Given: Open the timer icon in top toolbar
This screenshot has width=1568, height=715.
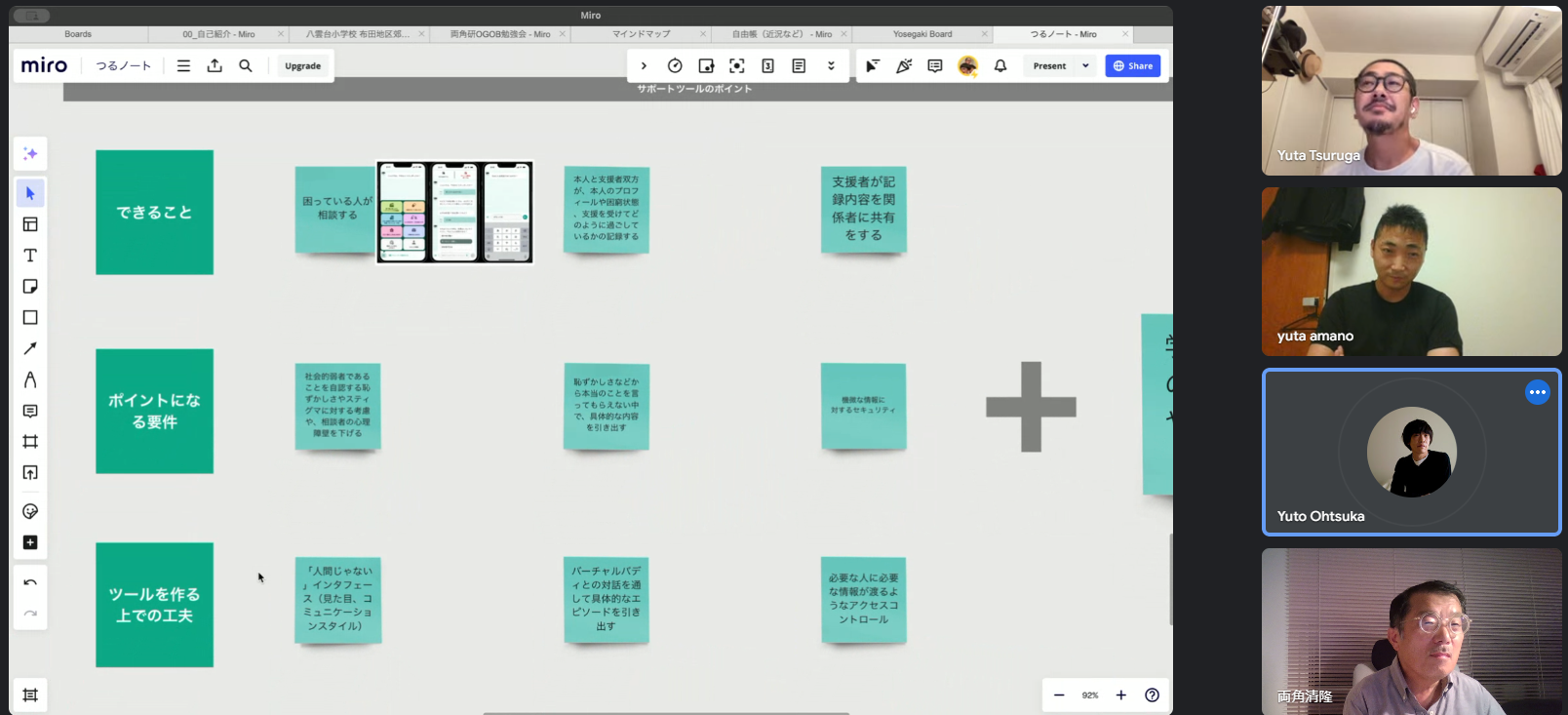Looking at the screenshot, I should pos(675,66).
